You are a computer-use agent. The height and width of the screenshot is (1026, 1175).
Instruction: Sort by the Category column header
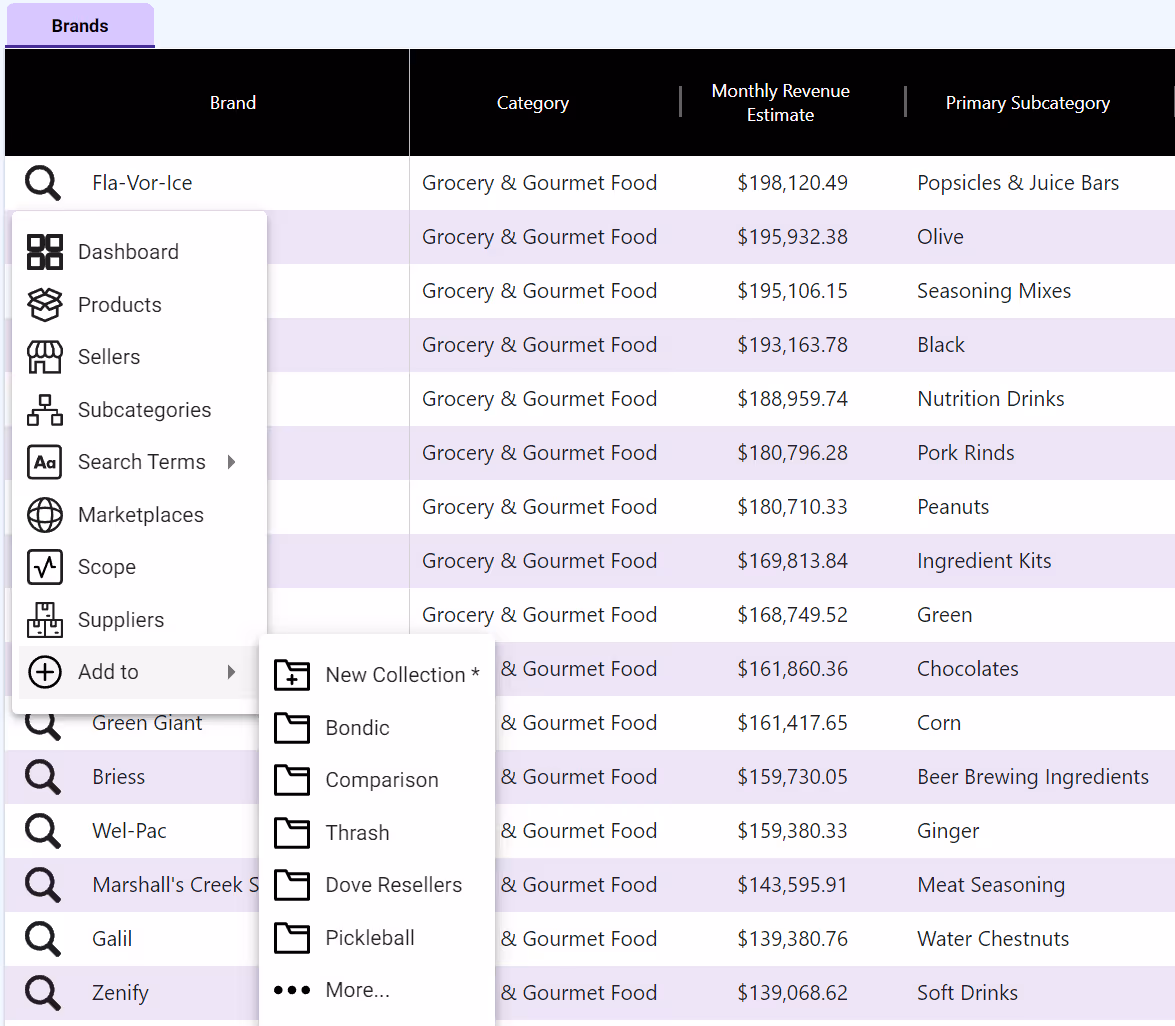tap(533, 103)
